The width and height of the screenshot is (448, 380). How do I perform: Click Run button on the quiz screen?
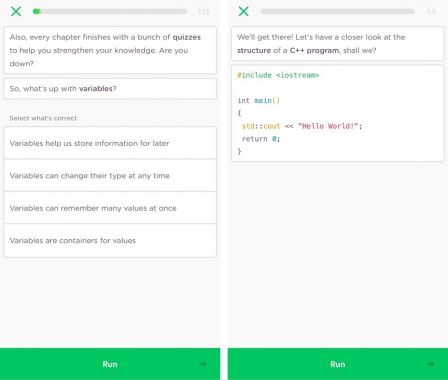(110, 364)
